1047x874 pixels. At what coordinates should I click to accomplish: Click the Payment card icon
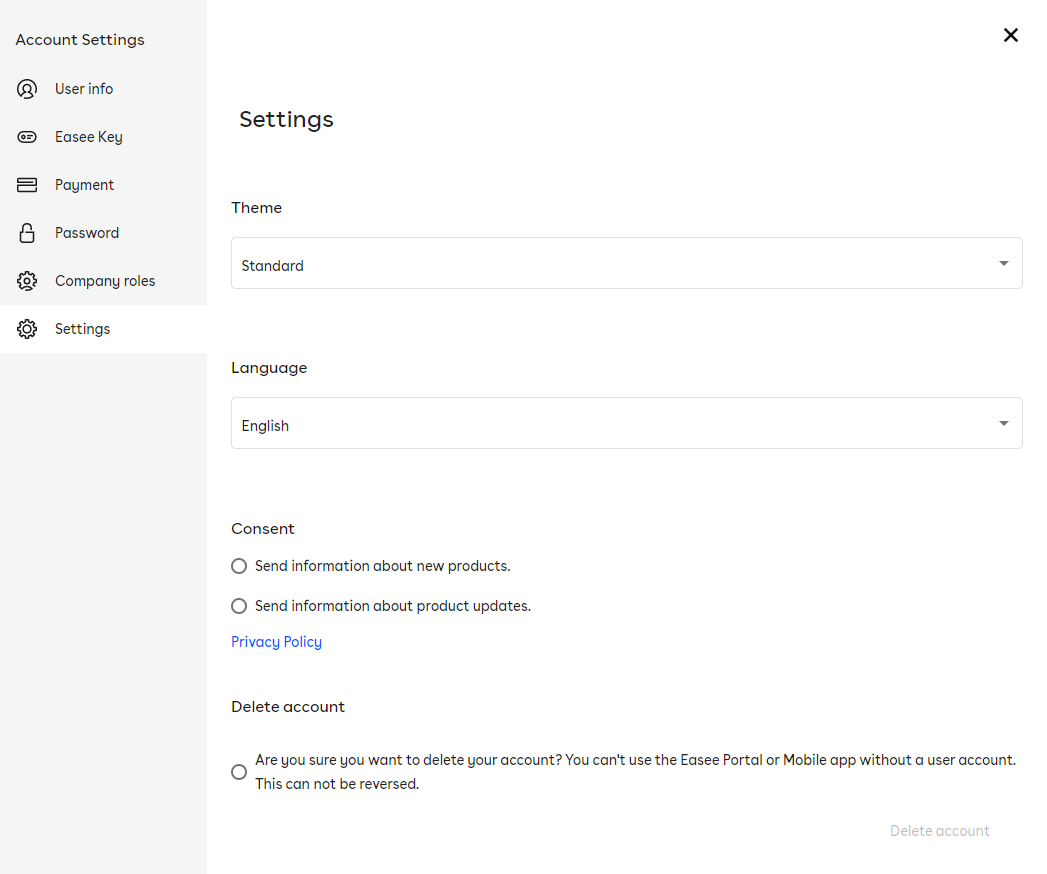(27, 185)
